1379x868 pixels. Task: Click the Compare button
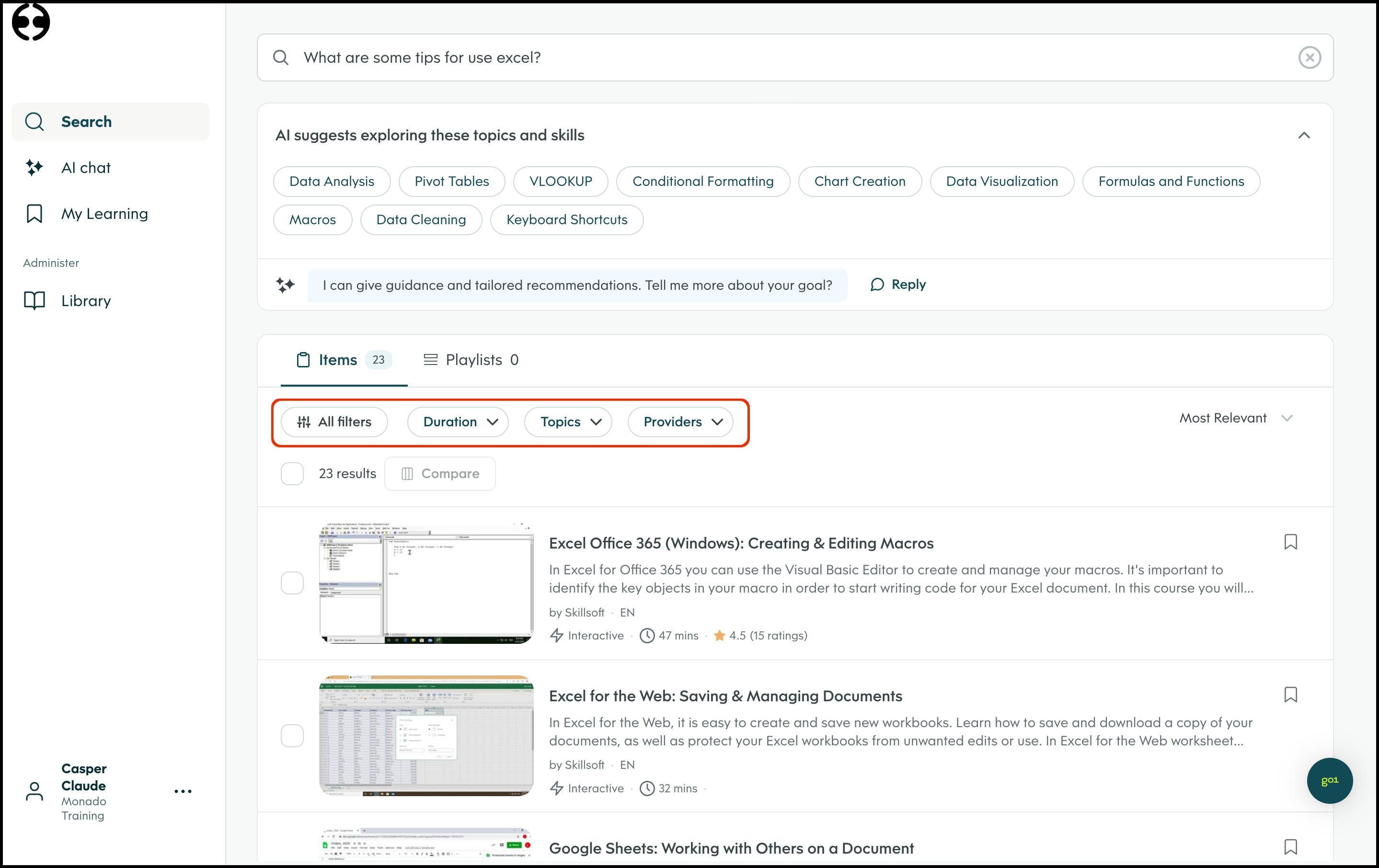tap(440, 473)
